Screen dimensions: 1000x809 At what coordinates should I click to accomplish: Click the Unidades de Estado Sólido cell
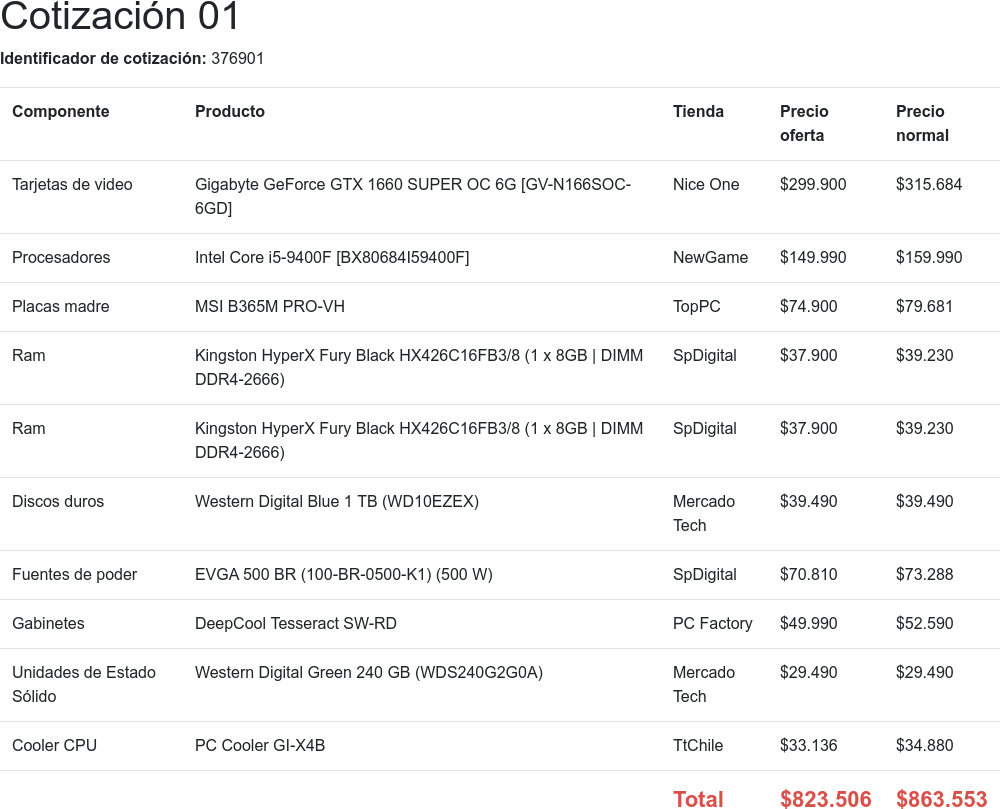[x=84, y=685]
